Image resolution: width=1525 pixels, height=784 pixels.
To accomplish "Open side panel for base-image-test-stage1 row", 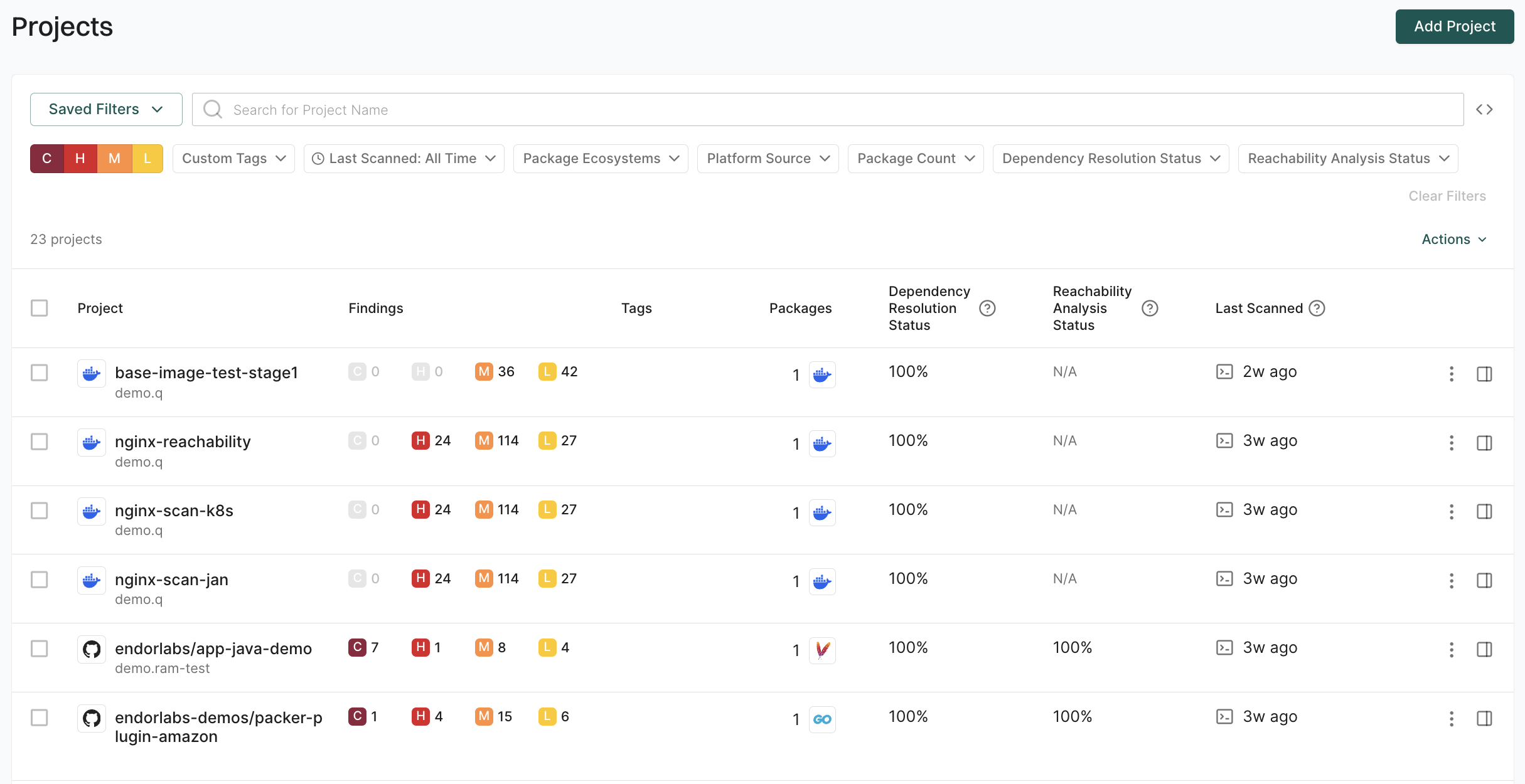I will 1484,374.
